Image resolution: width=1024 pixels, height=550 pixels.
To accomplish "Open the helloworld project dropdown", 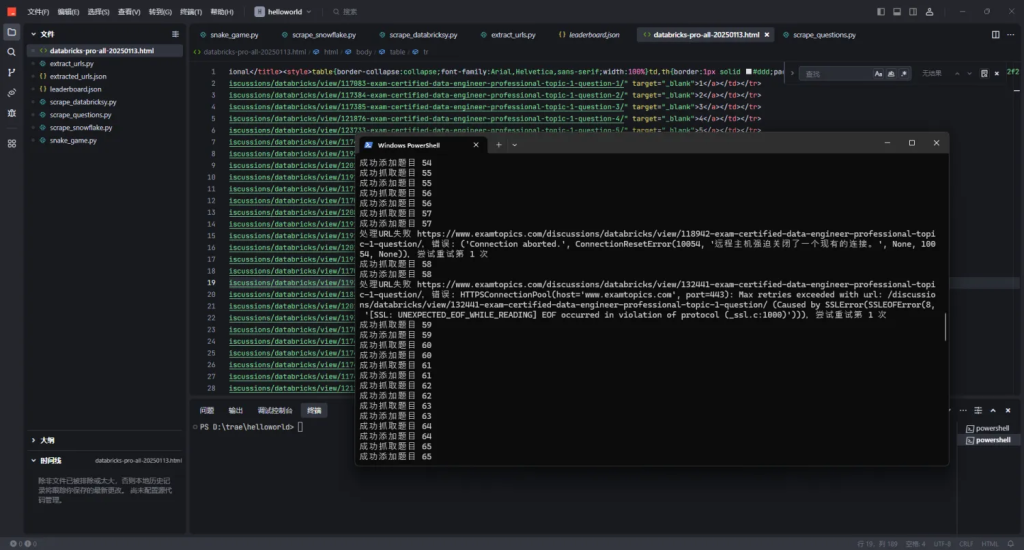I will coord(283,12).
